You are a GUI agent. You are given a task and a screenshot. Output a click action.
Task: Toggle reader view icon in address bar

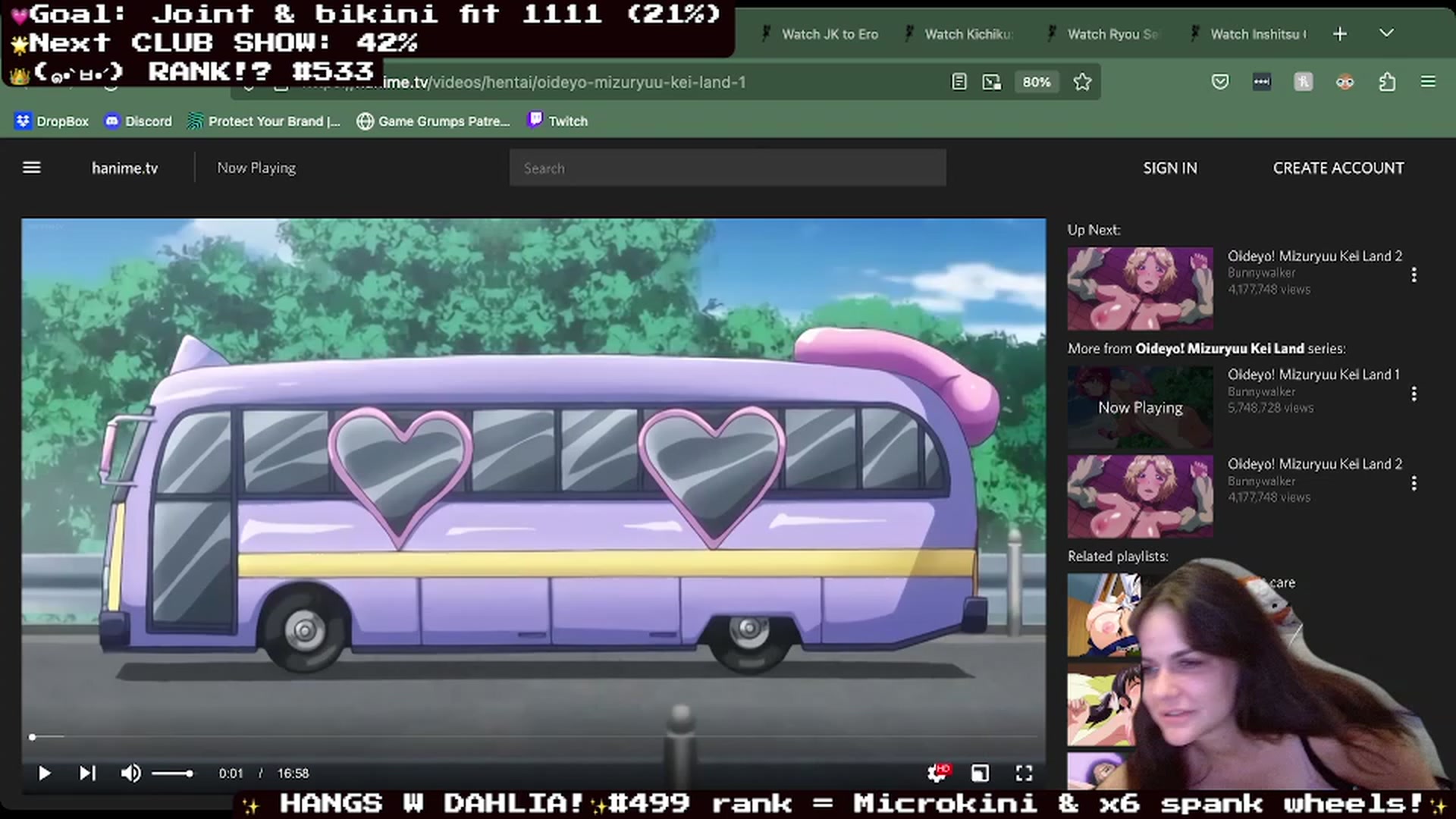click(x=959, y=82)
